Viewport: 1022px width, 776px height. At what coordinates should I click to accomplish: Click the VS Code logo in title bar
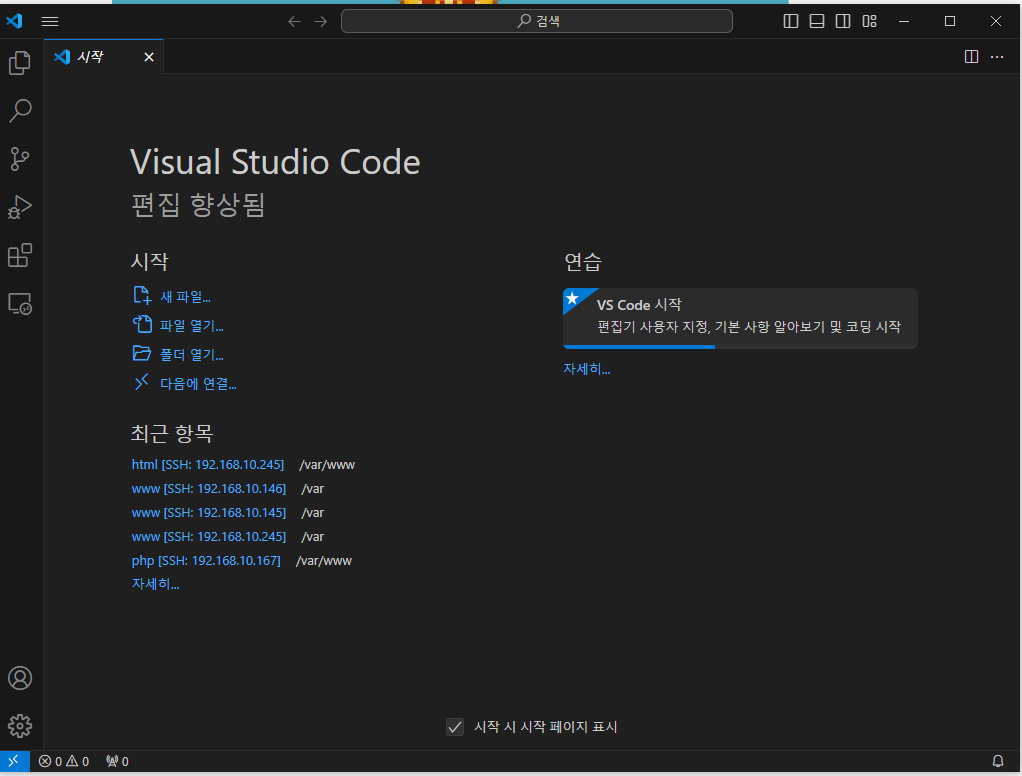coord(14,21)
